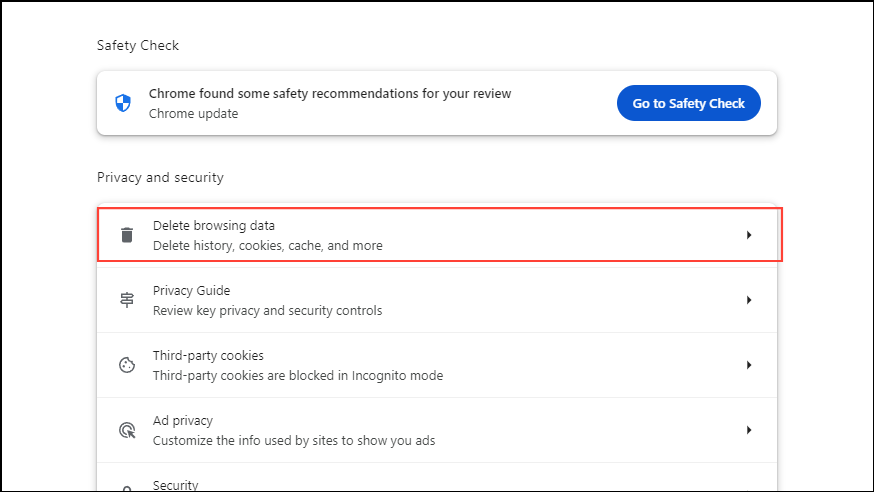Screen dimensions: 874x492
Task: Open the partially visible Security entry
Action: [176, 485]
